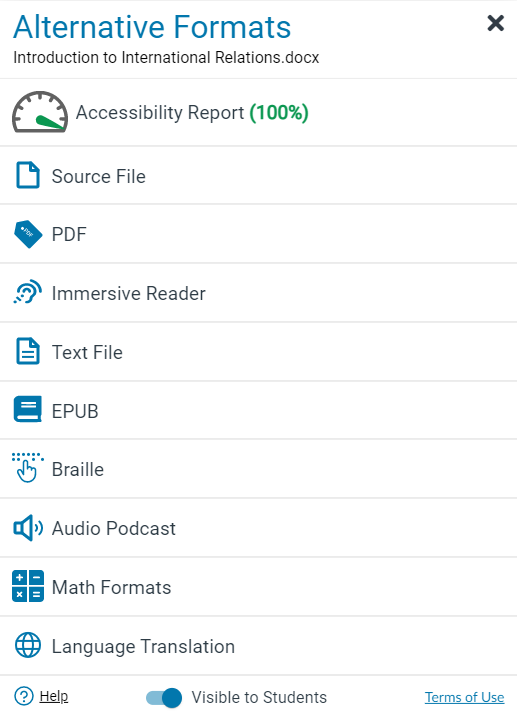This screenshot has width=517, height=716.
Task: Click the EPUB book icon
Action: coord(28,409)
